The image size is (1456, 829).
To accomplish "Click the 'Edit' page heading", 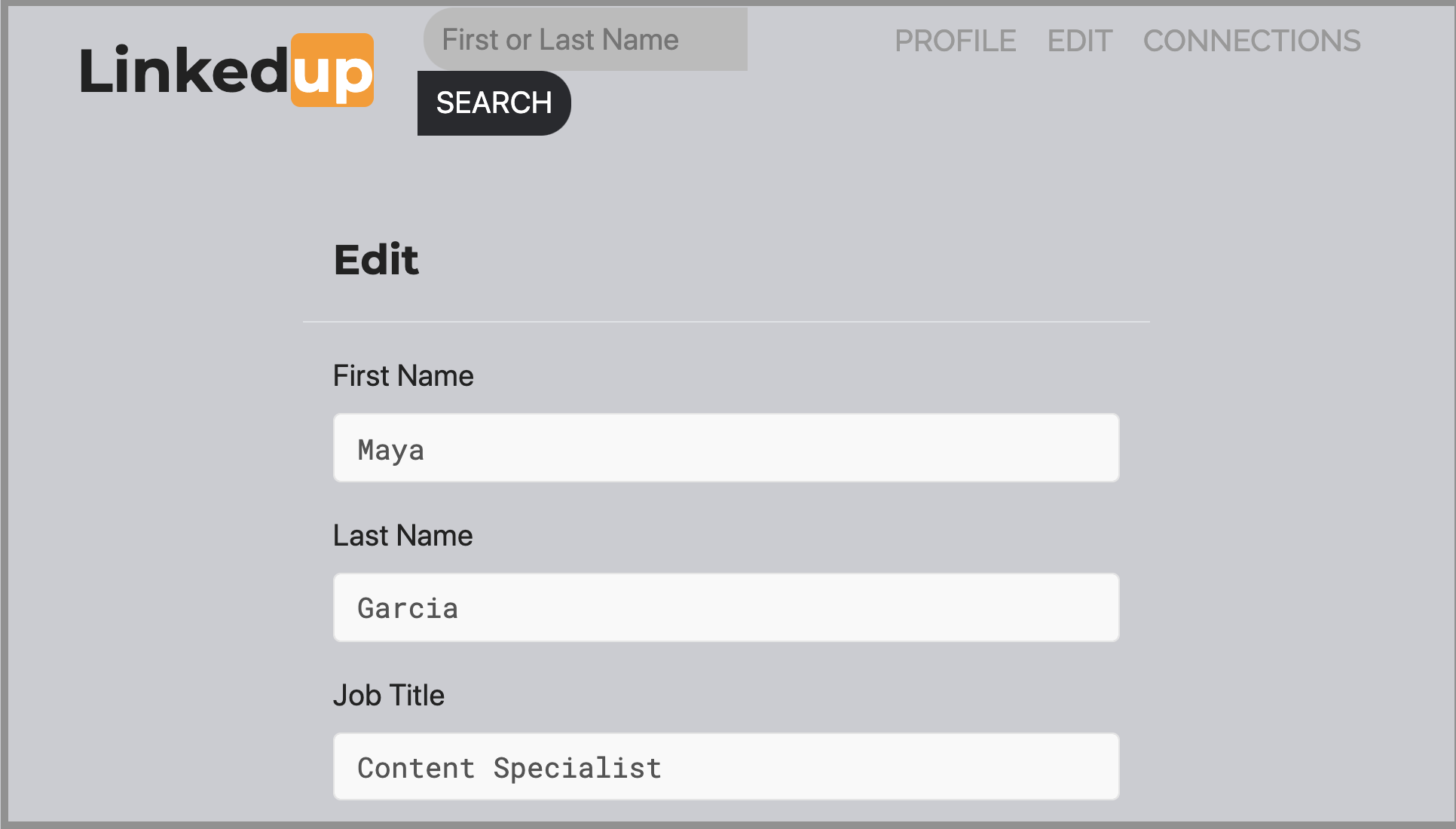I will click(x=376, y=259).
